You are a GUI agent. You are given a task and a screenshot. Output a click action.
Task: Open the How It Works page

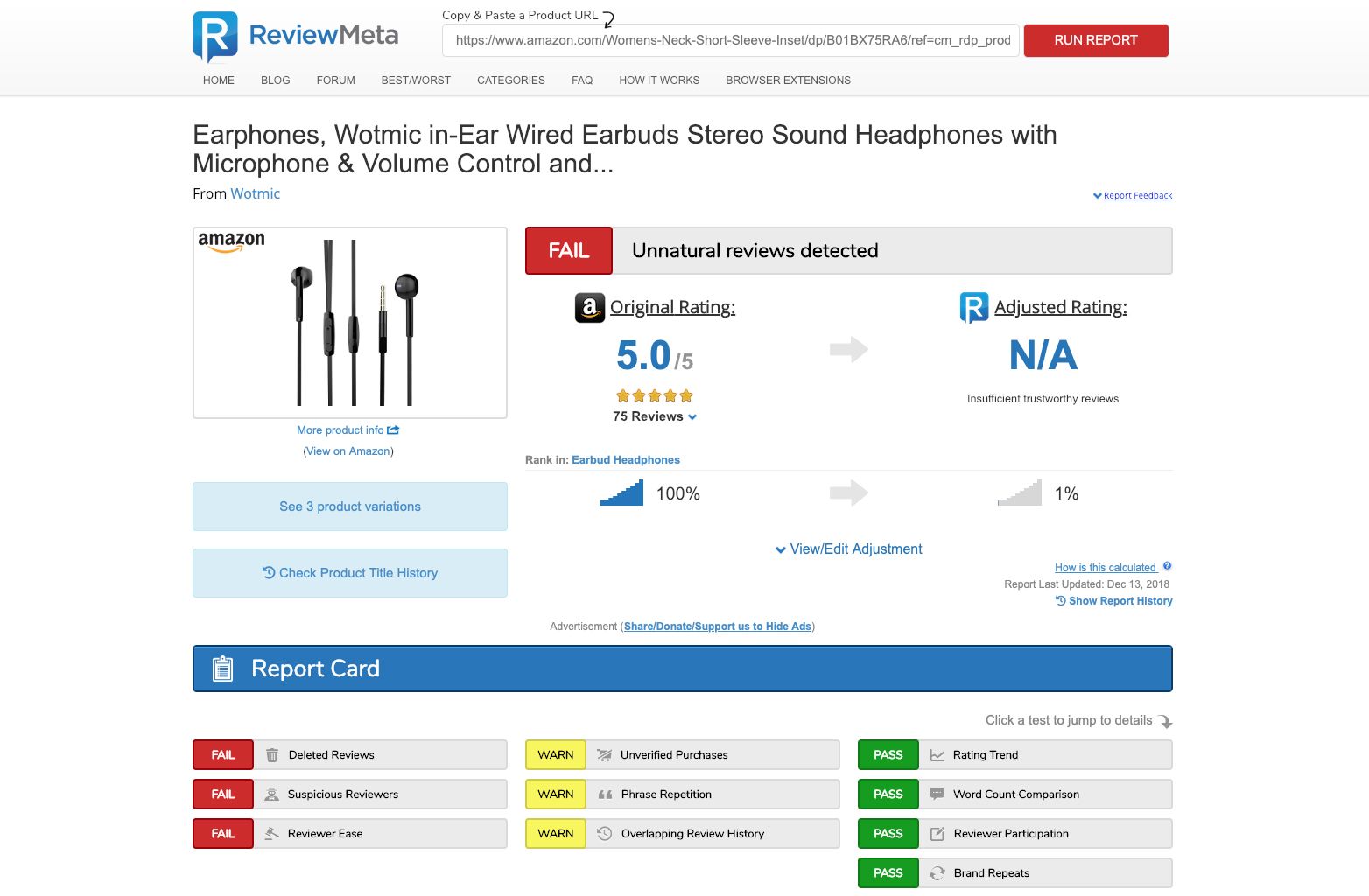click(x=658, y=80)
